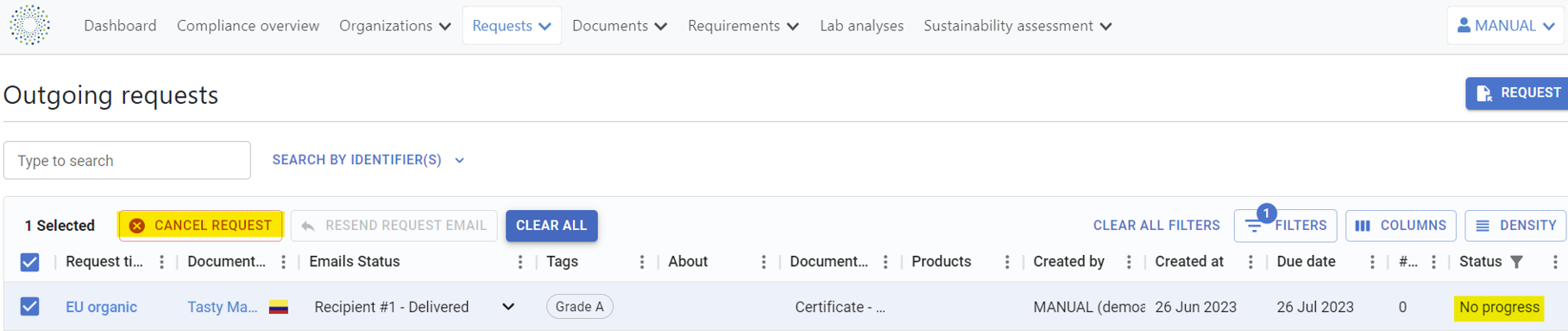Image resolution: width=1568 pixels, height=331 pixels.
Task: Expand Recipient #1 Delivered email status chevron
Action: (508, 307)
